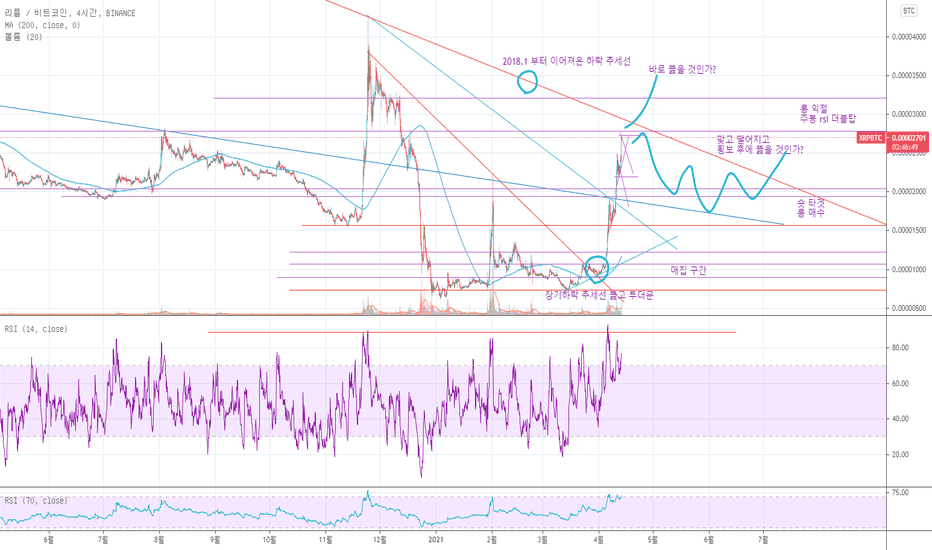Image resolution: width=932 pixels, height=550 pixels.
Task: Click the 40.00 RSI axis label
Action: pyautogui.click(x=900, y=419)
